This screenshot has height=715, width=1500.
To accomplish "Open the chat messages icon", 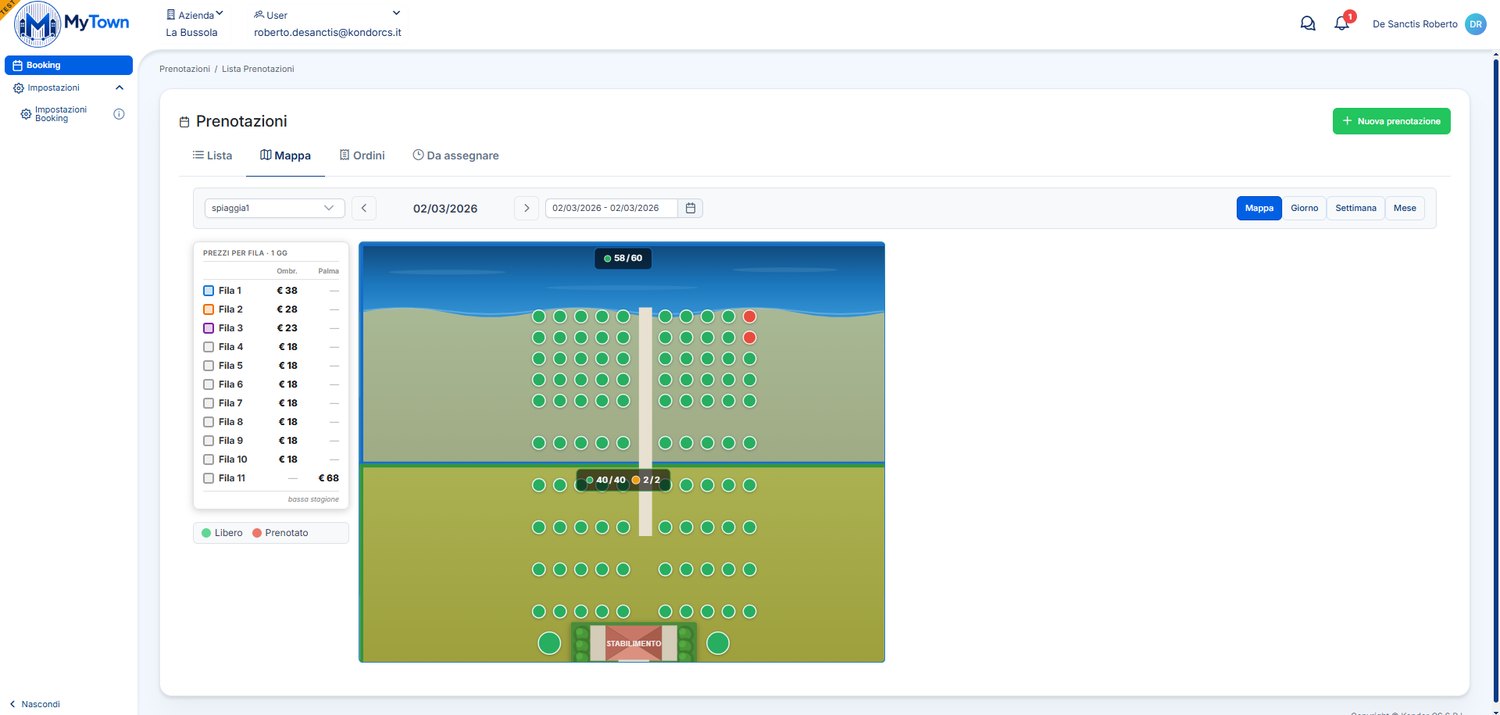I will (x=1308, y=24).
